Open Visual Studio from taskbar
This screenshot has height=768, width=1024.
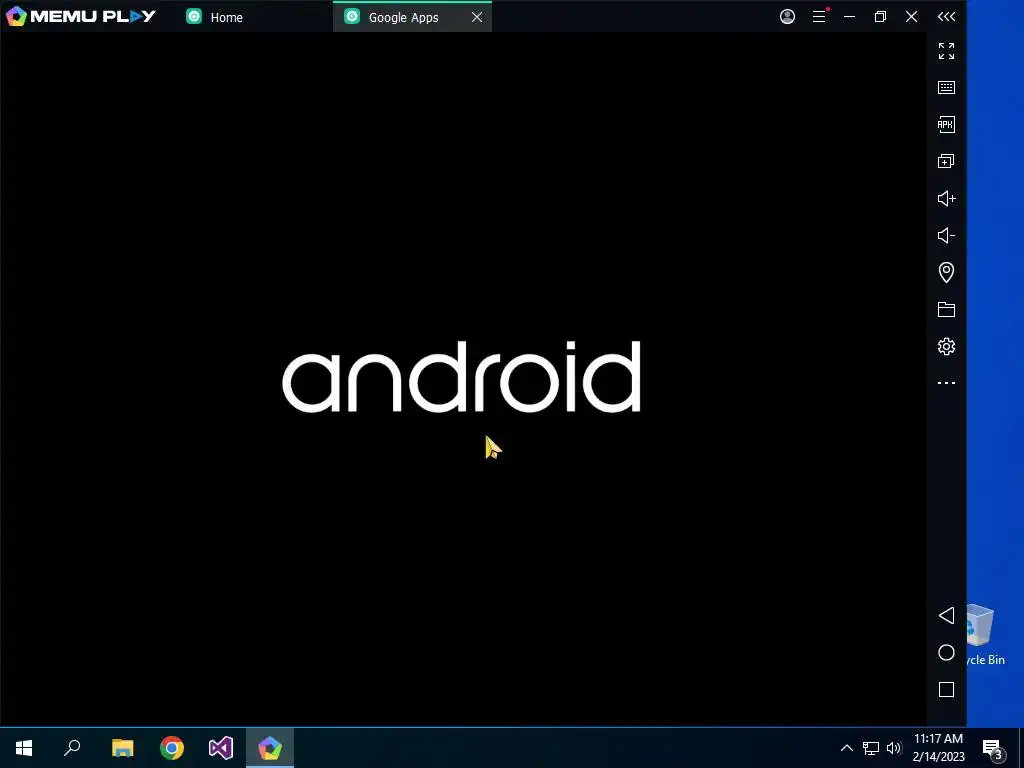pos(221,748)
